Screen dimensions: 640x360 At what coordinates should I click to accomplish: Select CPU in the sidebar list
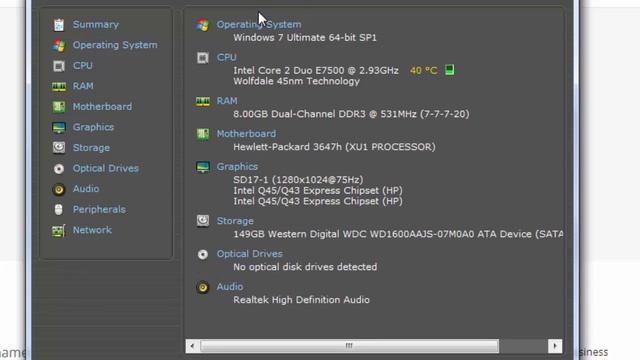(83, 66)
